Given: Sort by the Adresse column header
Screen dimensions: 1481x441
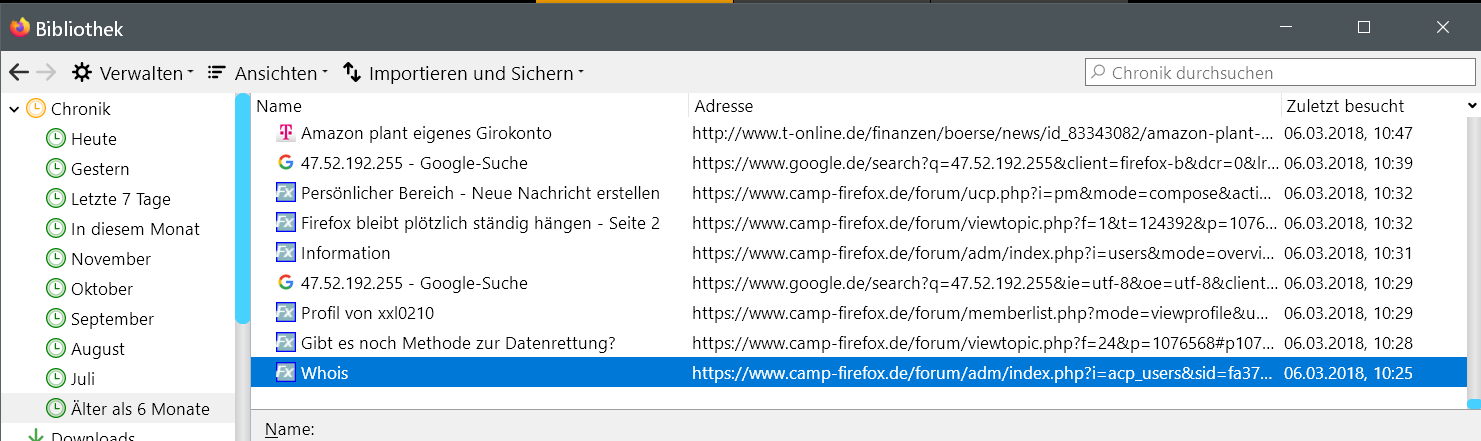Looking at the screenshot, I should (724, 106).
